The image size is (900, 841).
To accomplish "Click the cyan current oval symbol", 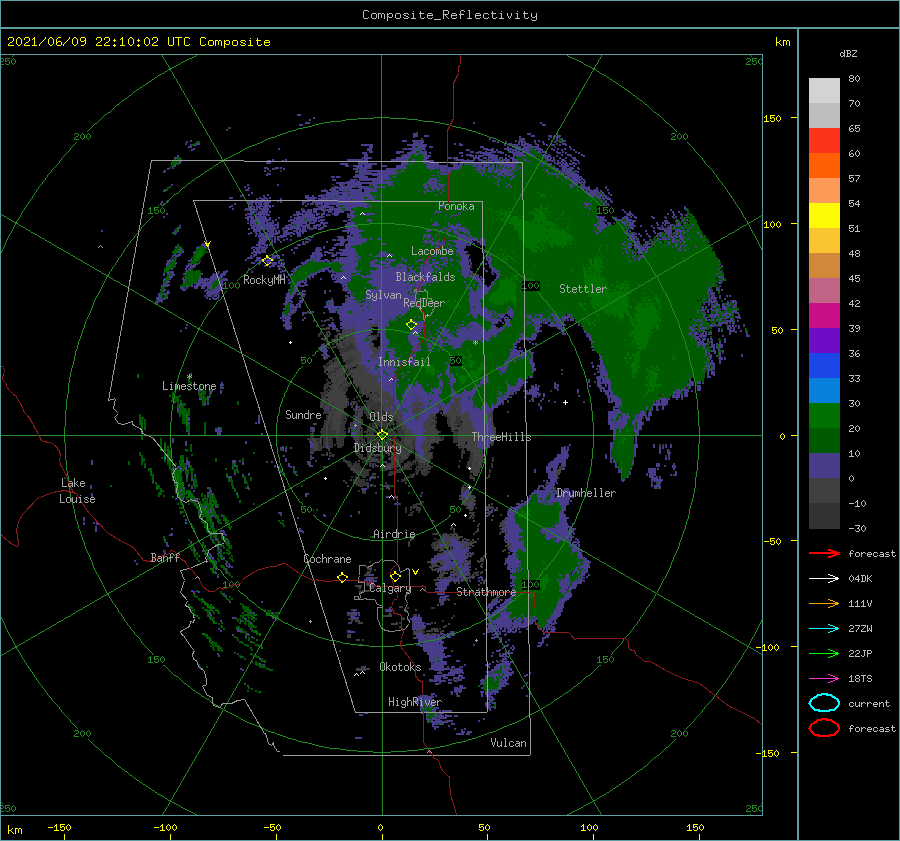I will point(824,703).
